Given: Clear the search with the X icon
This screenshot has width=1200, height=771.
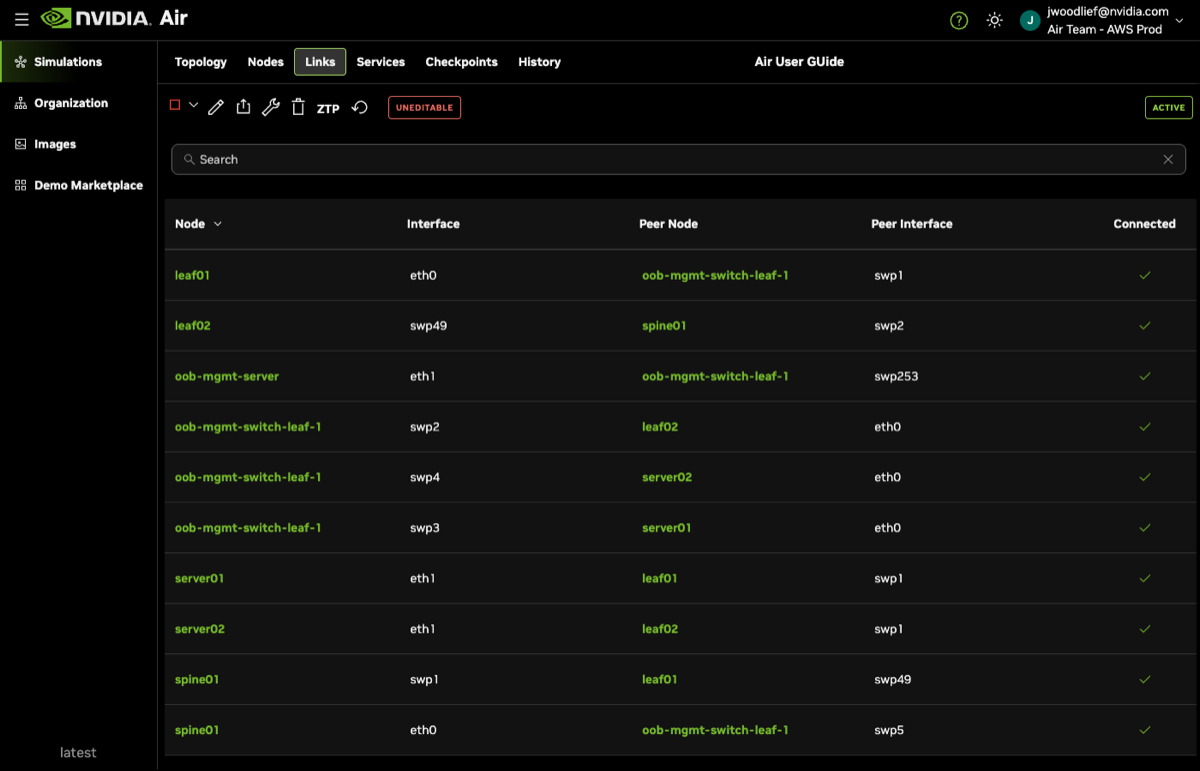Looking at the screenshot, I should 1168,159.
